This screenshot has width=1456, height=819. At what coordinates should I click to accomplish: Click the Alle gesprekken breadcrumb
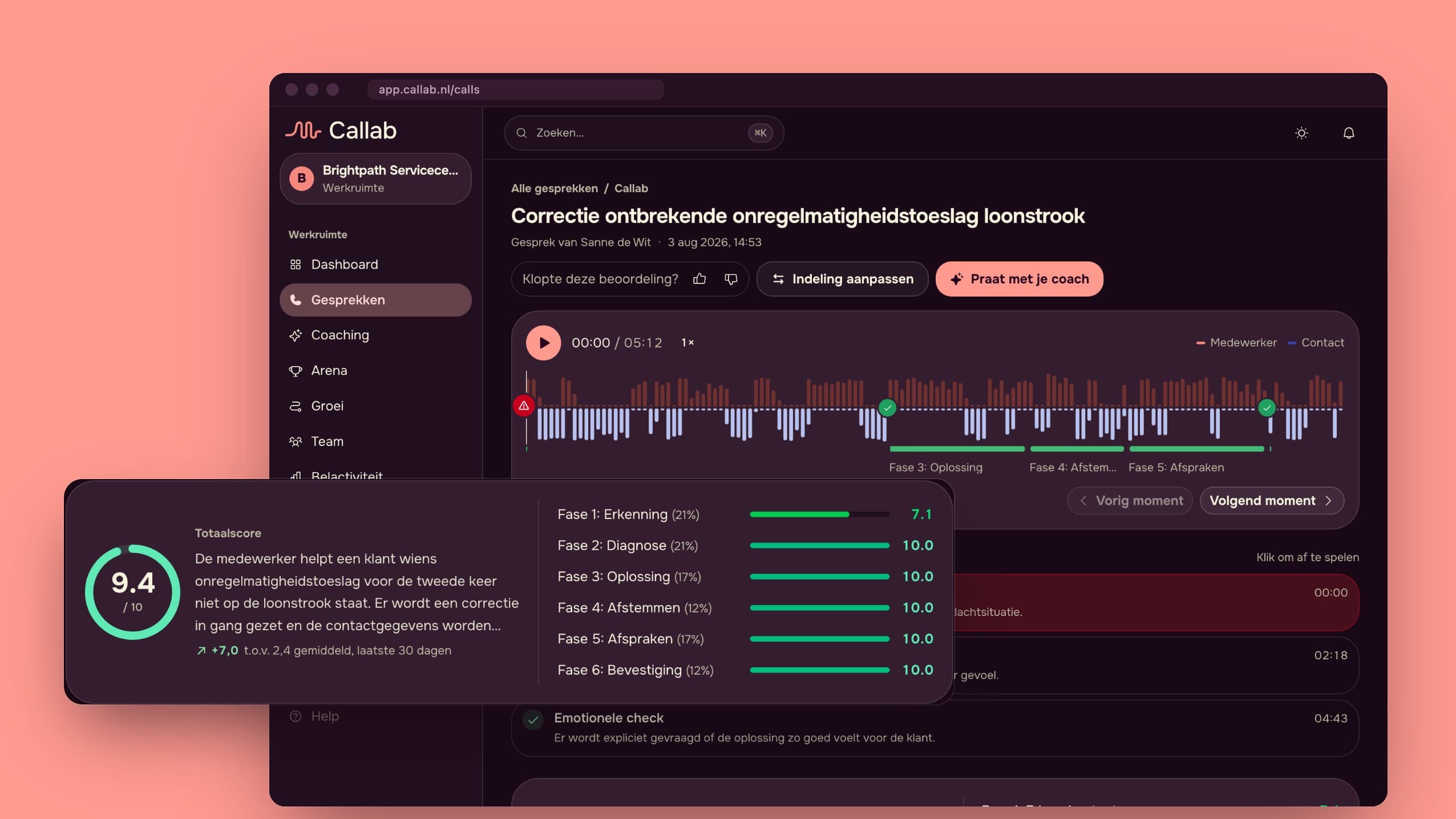554,188
